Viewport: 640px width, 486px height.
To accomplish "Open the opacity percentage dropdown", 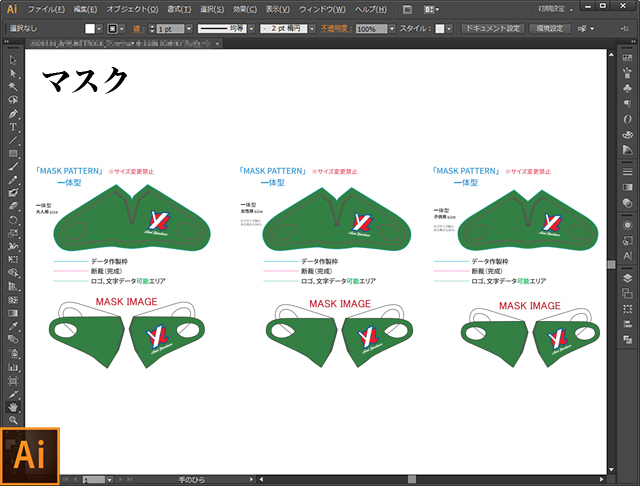I will [392, 29].
